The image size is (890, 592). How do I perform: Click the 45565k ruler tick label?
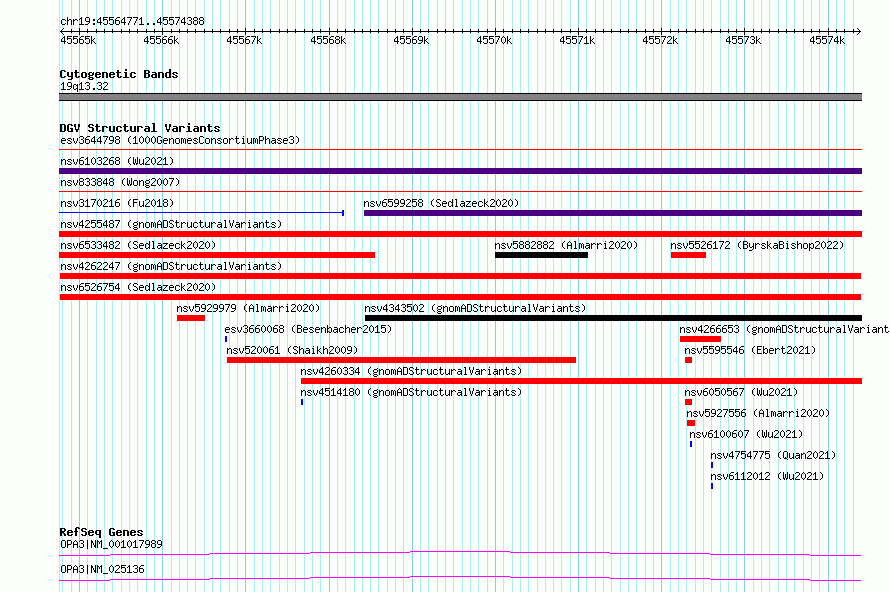point(78,40)
